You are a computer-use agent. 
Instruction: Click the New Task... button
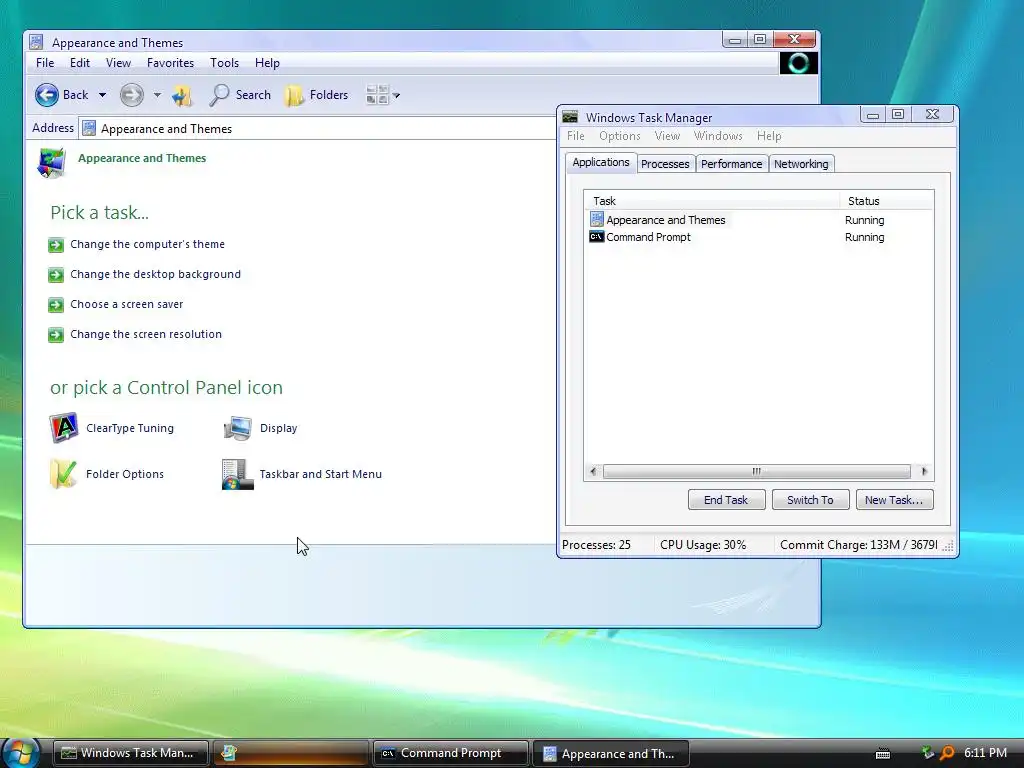pyautogui.click(x=894, y=500)
